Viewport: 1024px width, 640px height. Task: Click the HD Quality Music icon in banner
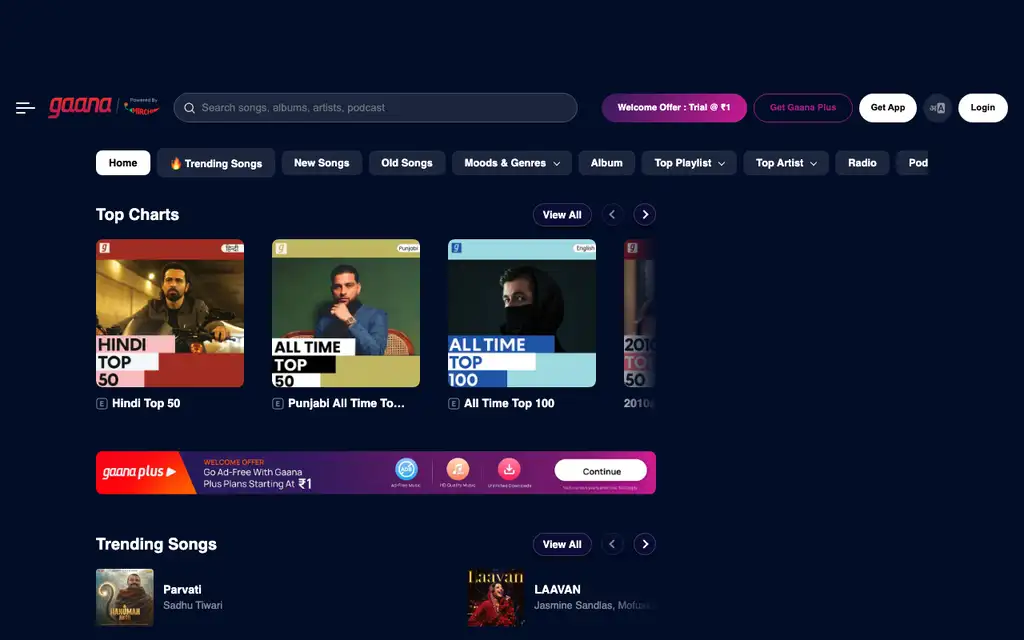[x=458, y=469]
